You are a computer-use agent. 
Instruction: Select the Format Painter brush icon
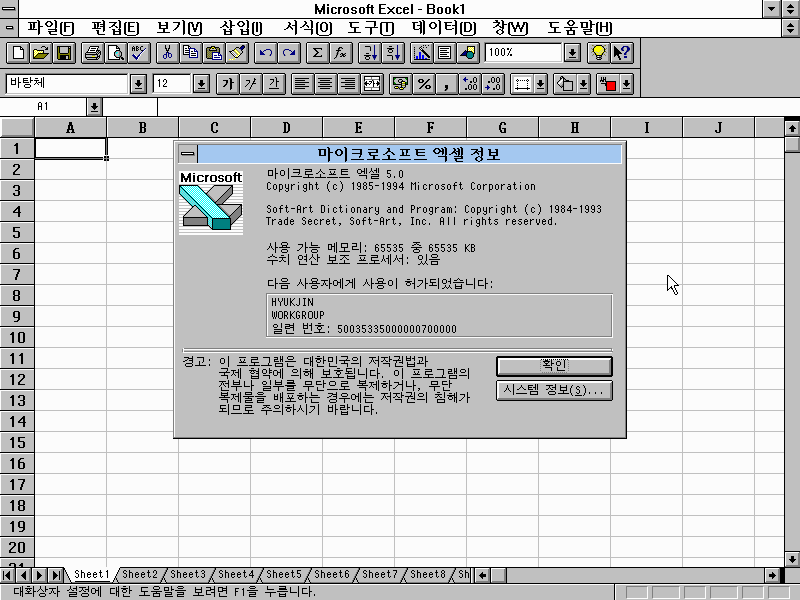[237, 53]
